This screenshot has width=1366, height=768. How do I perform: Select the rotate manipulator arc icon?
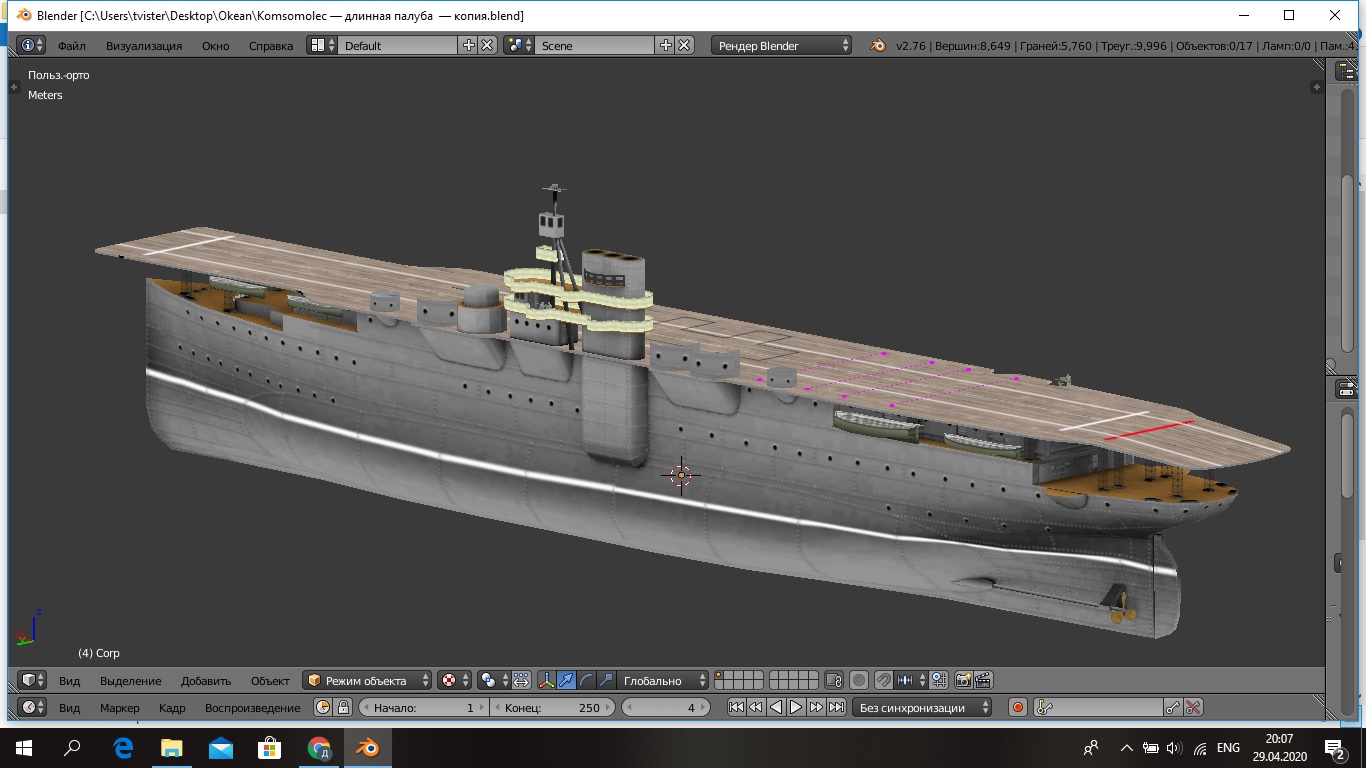pyautogui.click(x=586, y=680)
